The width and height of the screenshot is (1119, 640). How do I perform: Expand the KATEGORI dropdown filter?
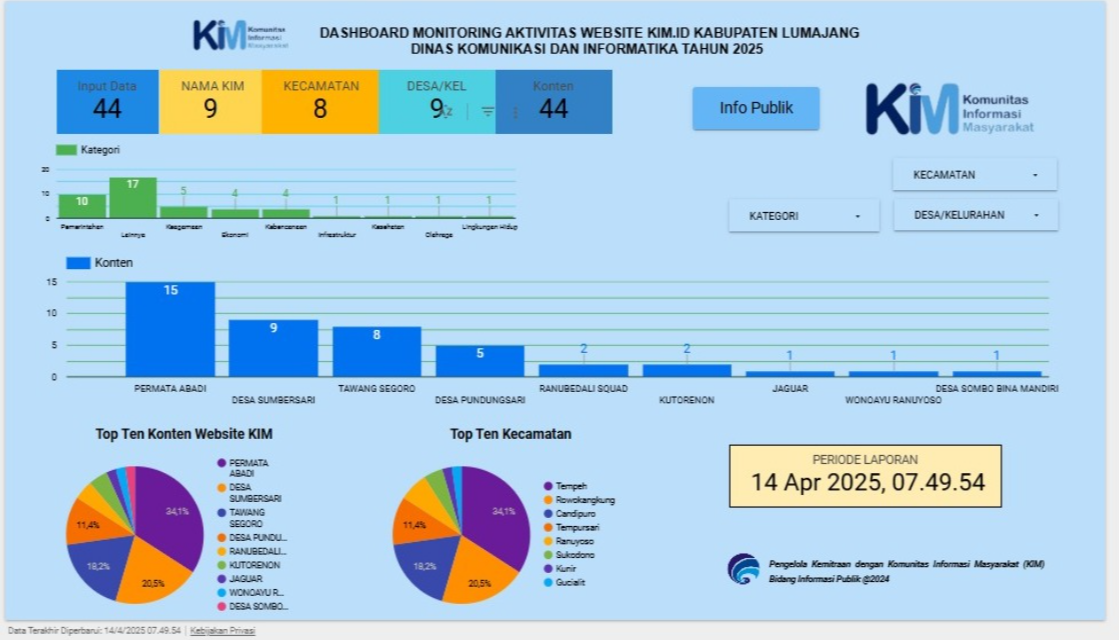click(x=804, y=216)
